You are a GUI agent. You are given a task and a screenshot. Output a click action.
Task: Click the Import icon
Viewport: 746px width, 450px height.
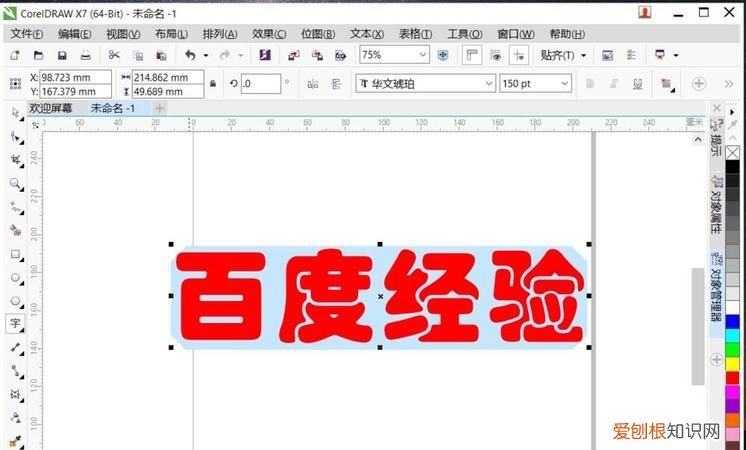pos(294,56)
